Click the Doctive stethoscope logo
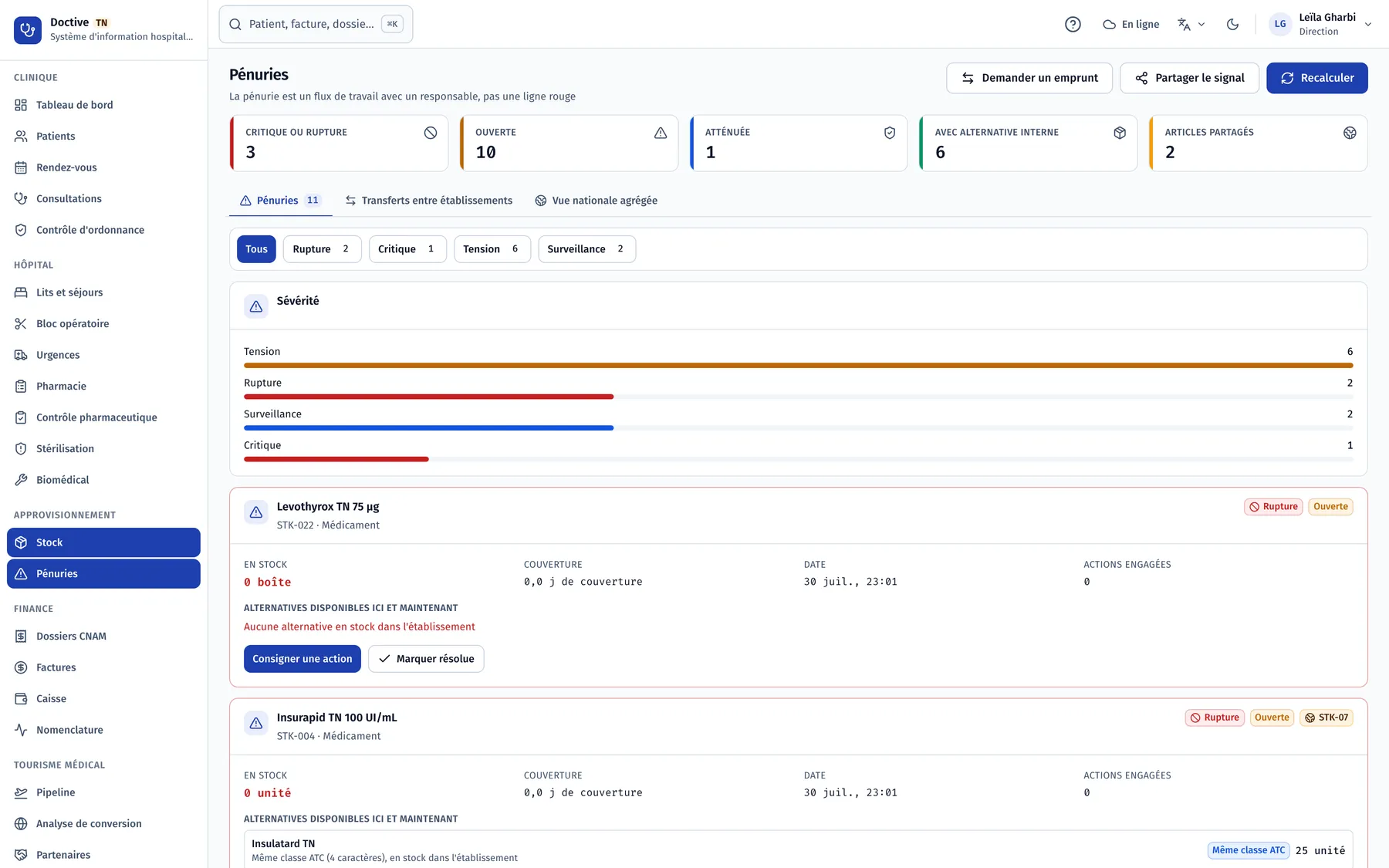Image resolution: width=1389 pixels, height=868 pixels. coord(28,30)
